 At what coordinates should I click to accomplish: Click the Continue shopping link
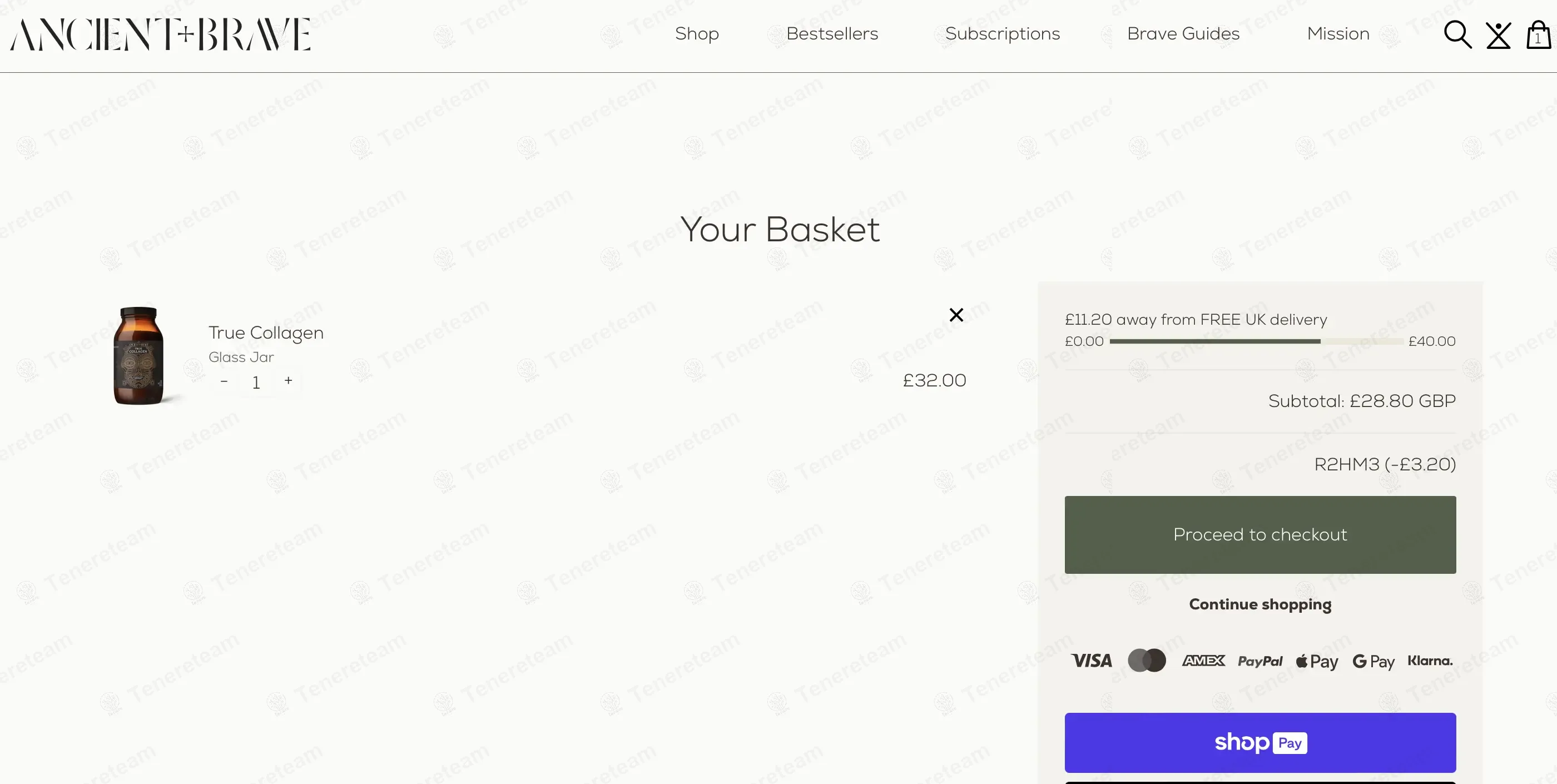(x=1260, y=604)
